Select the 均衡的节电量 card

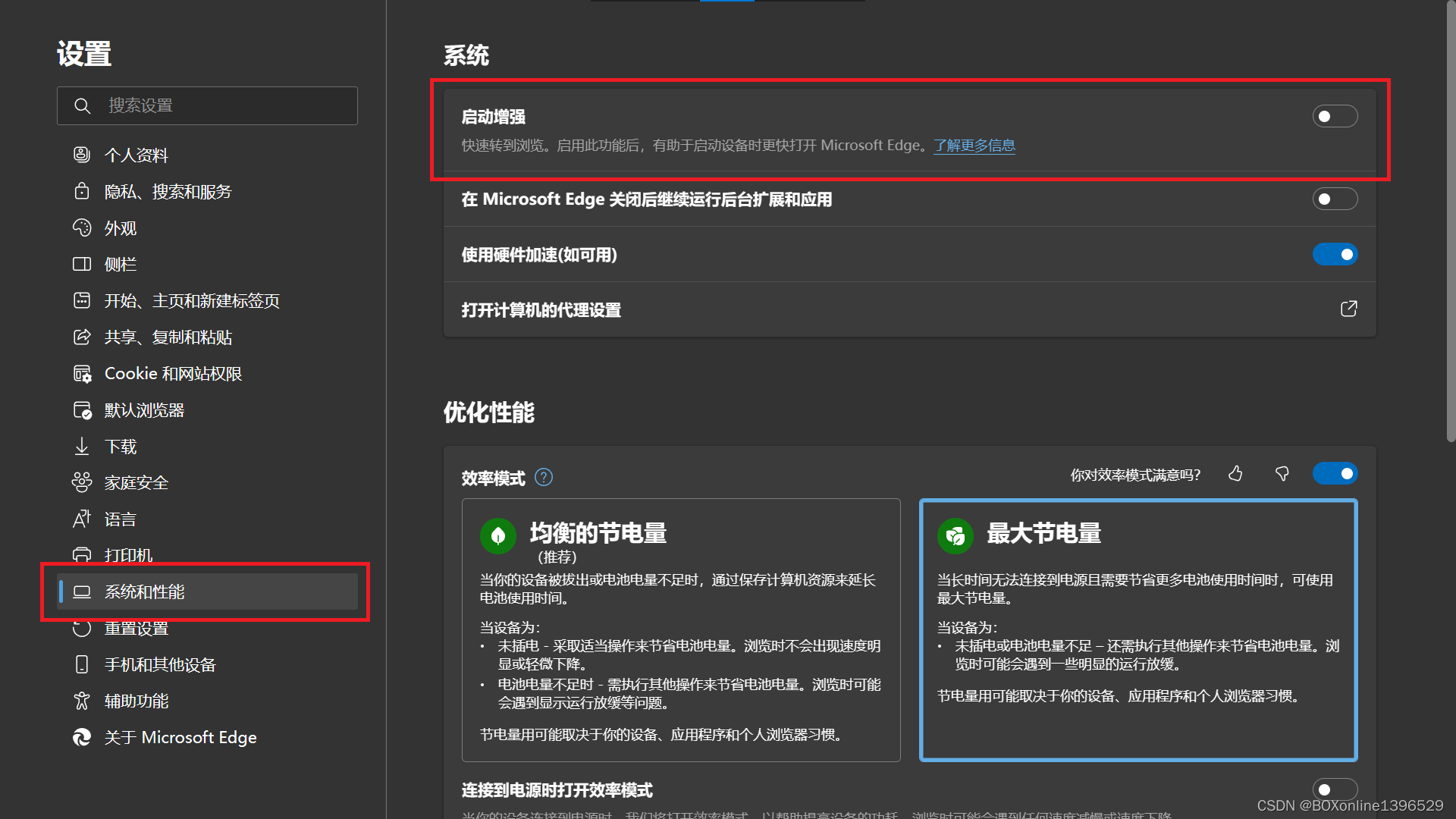tap(681, 629)
